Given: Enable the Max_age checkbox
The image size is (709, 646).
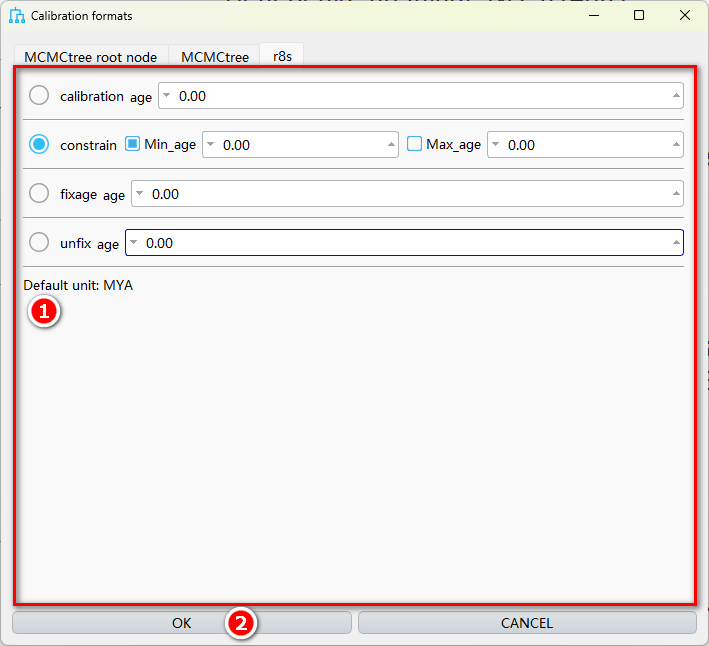Looking at the screenshot, I should (415, 144).
